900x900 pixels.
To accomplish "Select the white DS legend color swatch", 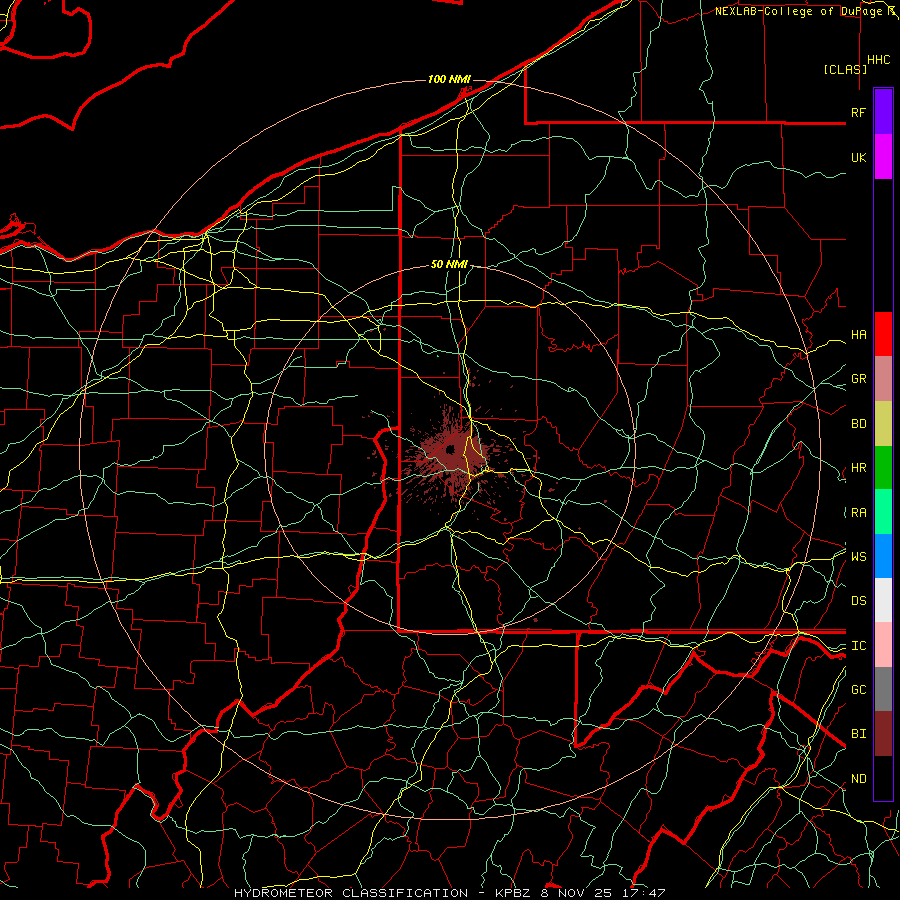I will coord(883,600).
